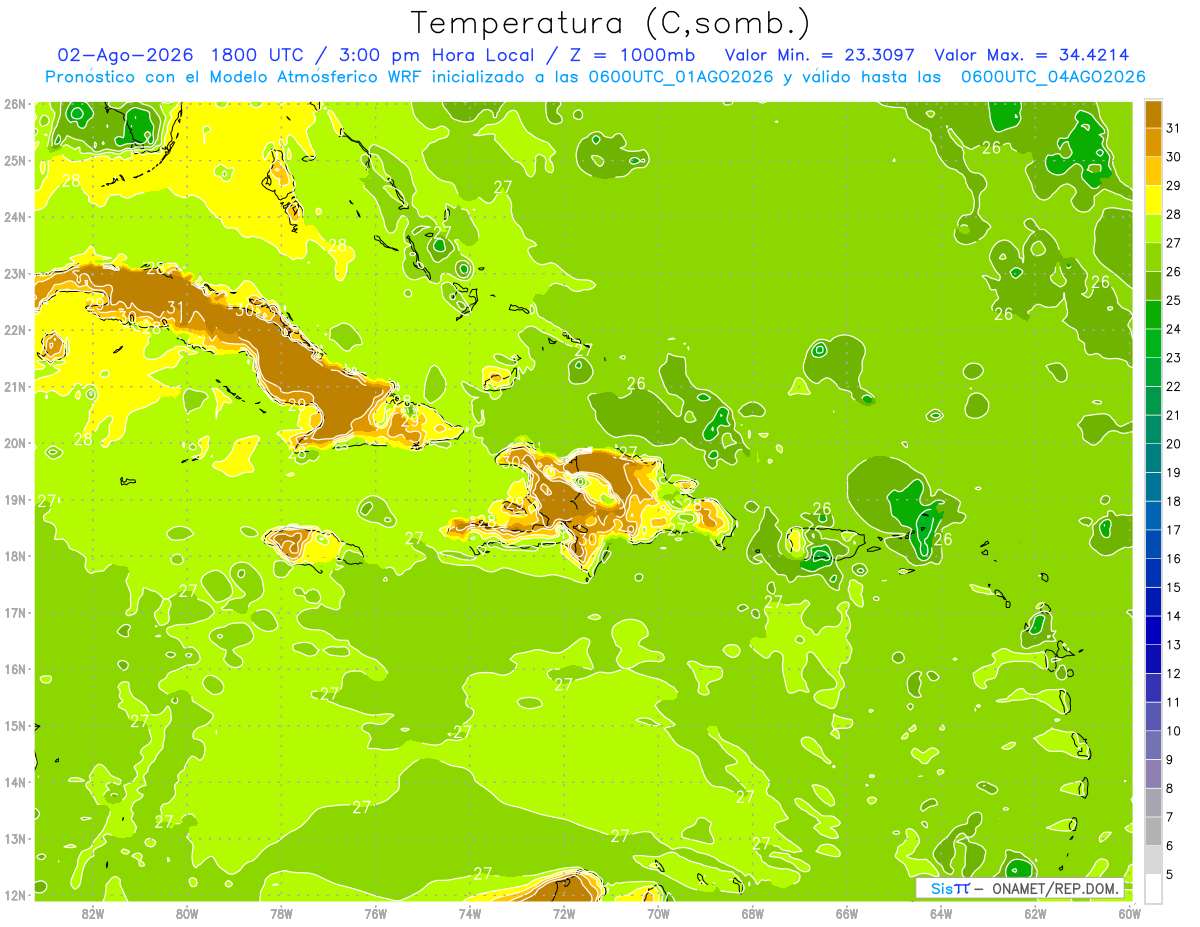
Task: Click the 16N latitude axis label
Action: [x=14, y=669]
